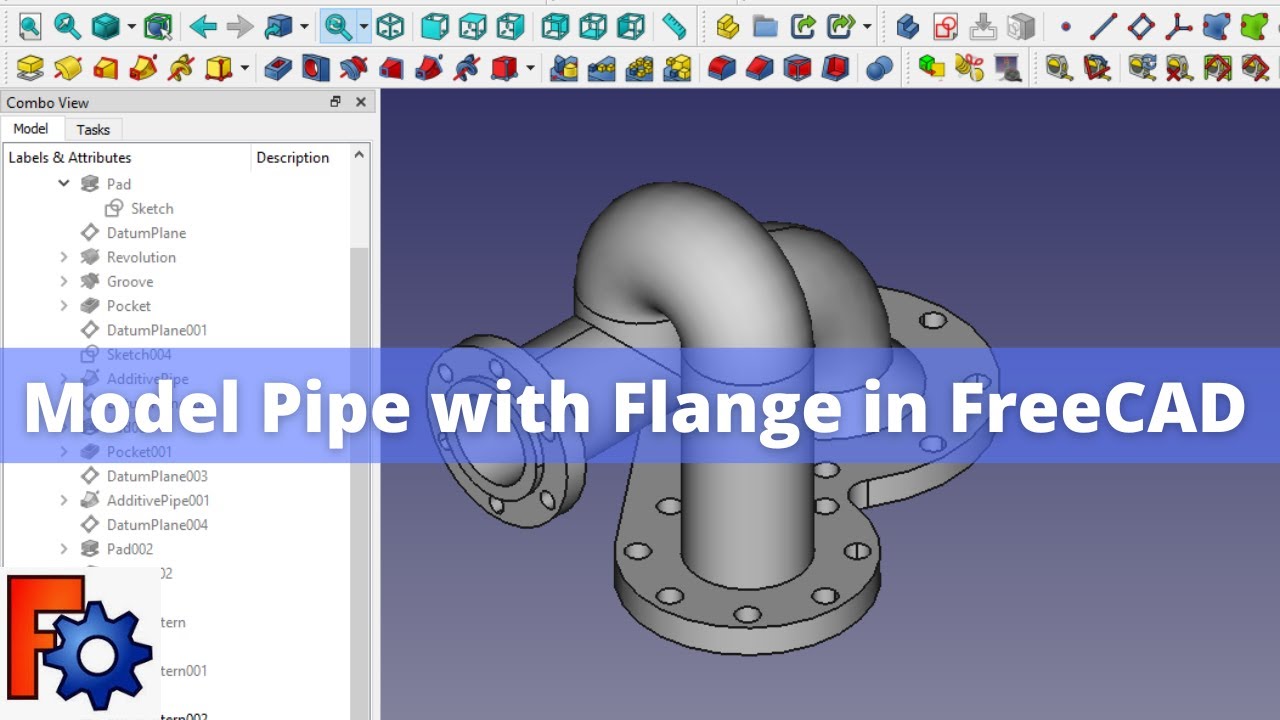Select the Hole tool
The height and width of the screenshot is (720, 1280).
click(x=316, y=68)
